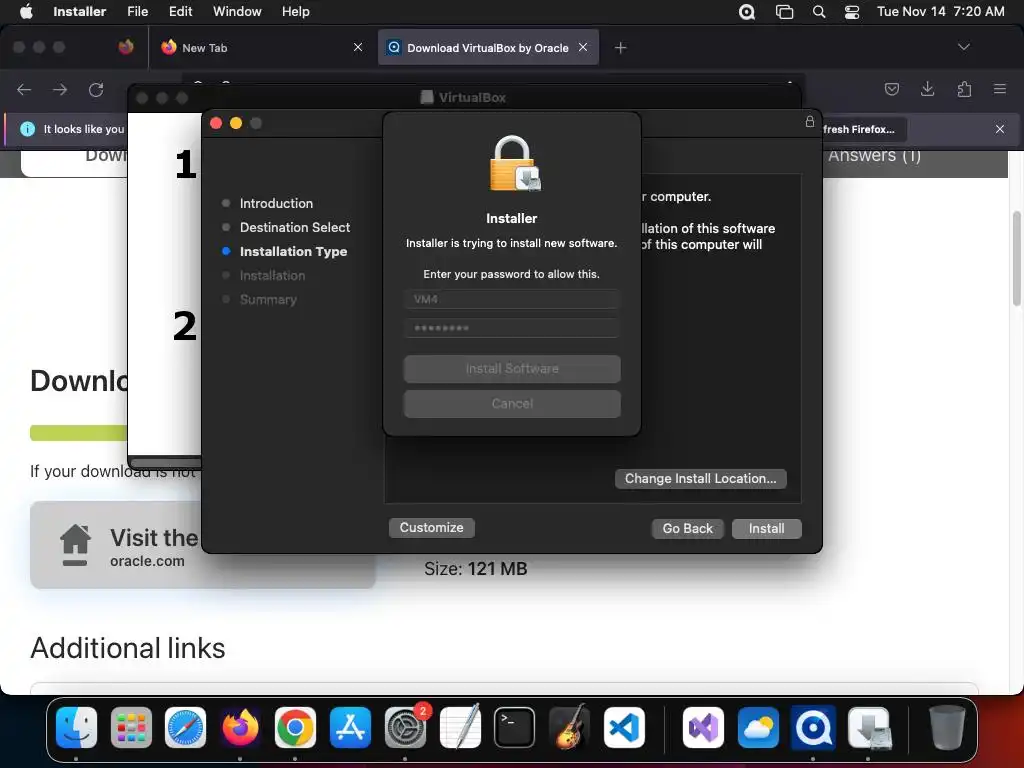Viewport: 1024px width, 768px height.
Task: Open the cloud weather app in dock
Action: coord(758,727)
